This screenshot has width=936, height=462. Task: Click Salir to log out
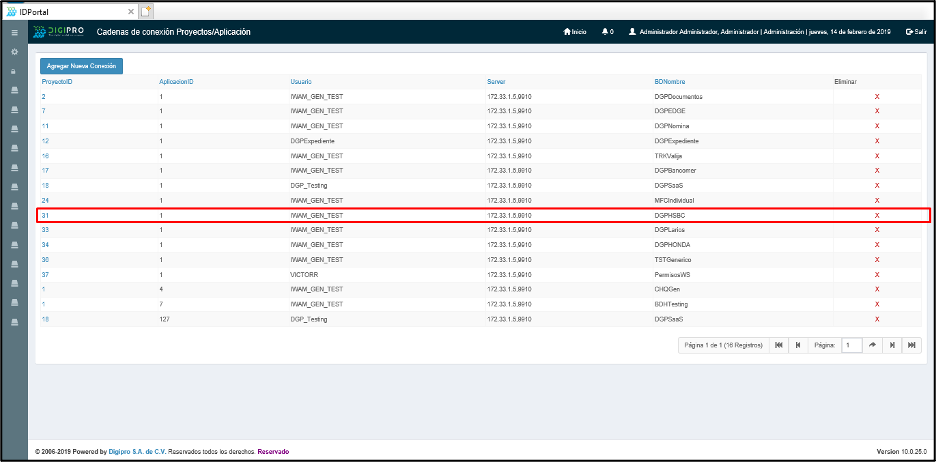pyautogui.click(x=915, y=32)
